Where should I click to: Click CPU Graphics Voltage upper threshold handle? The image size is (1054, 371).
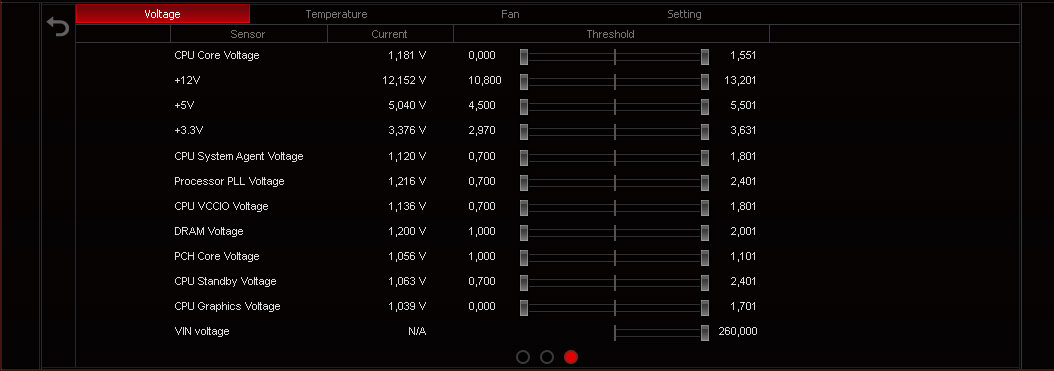point(704,308)
